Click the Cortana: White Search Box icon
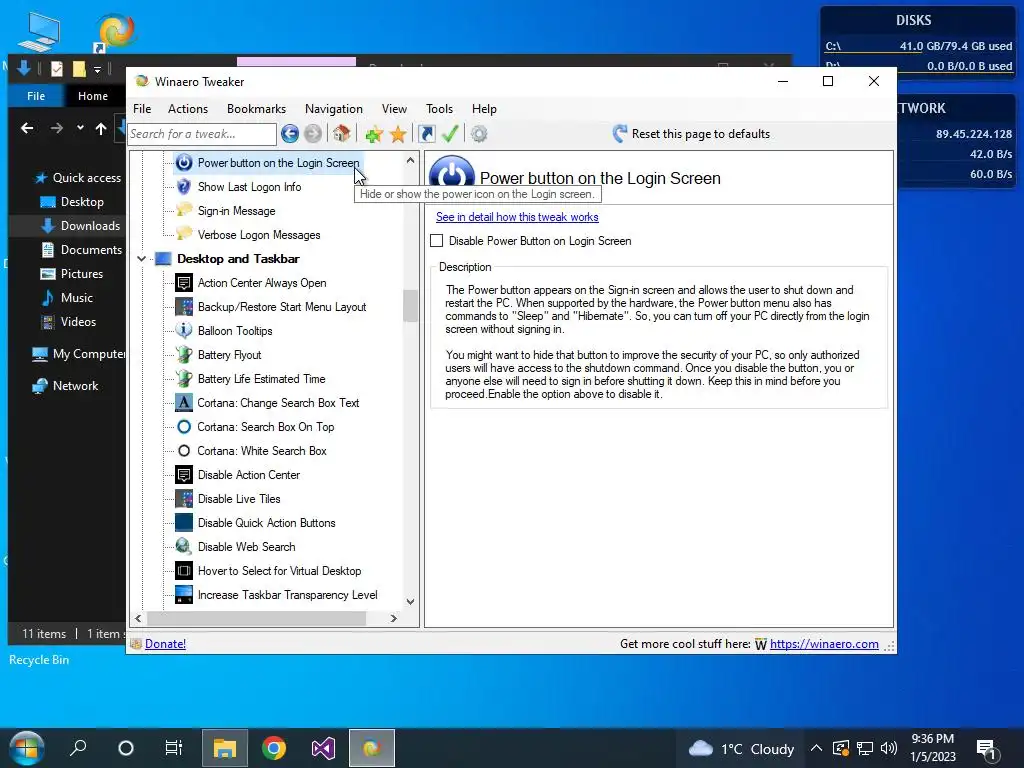This screenshot has width=1024, height=768. tap(184, 451)
